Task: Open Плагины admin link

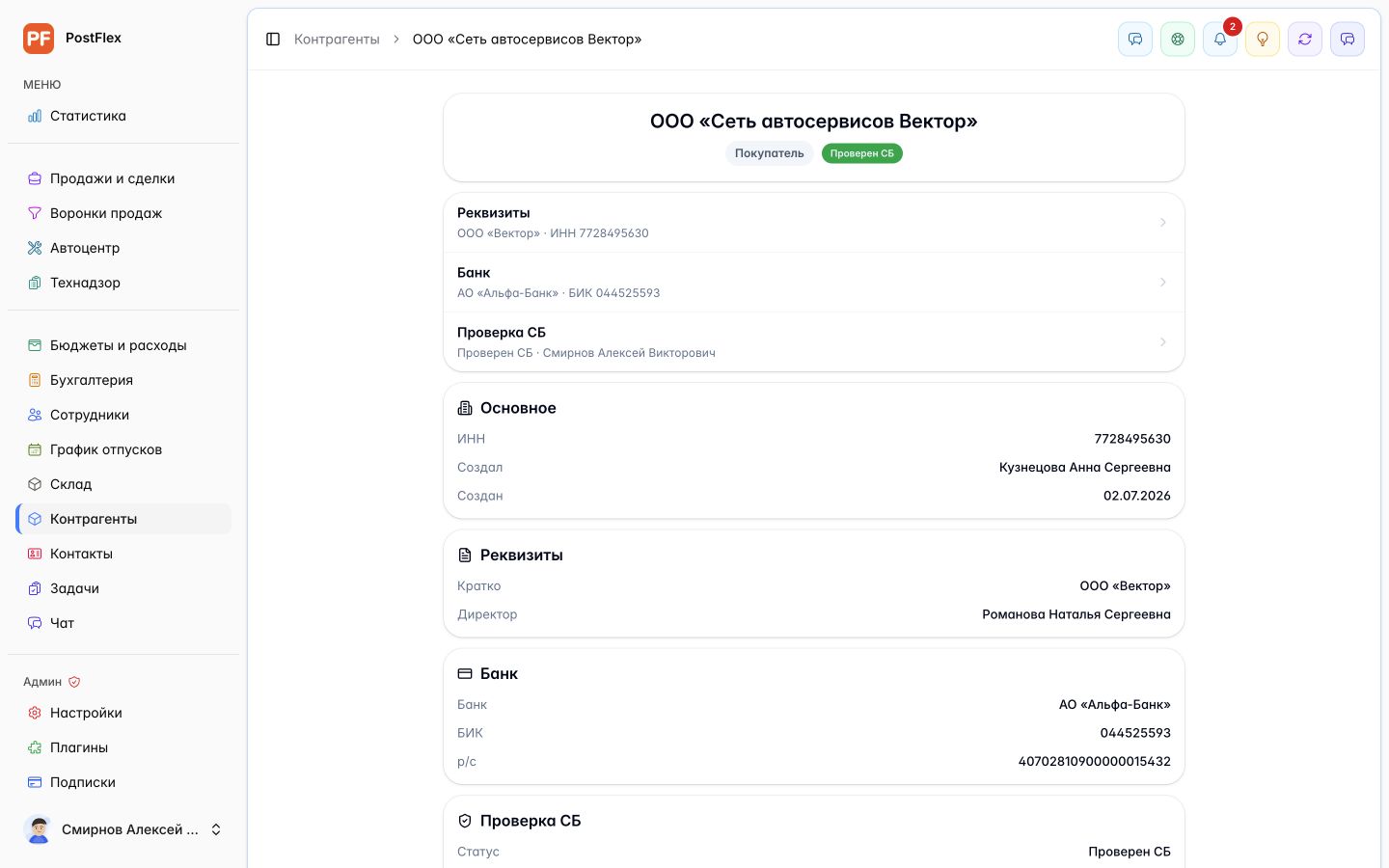Action: point(123,747)
